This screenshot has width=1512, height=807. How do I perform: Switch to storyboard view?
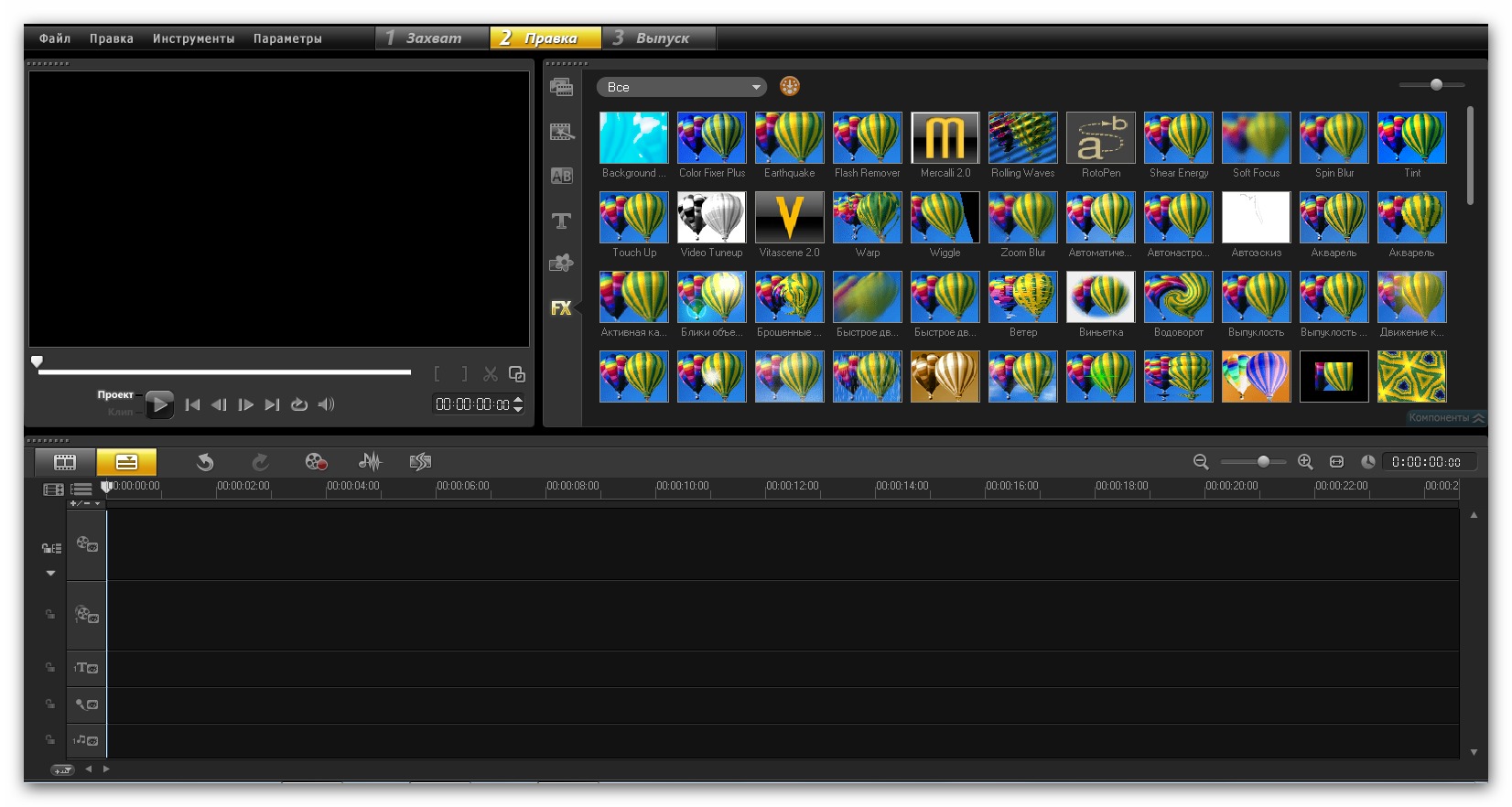tap(65, 462)
